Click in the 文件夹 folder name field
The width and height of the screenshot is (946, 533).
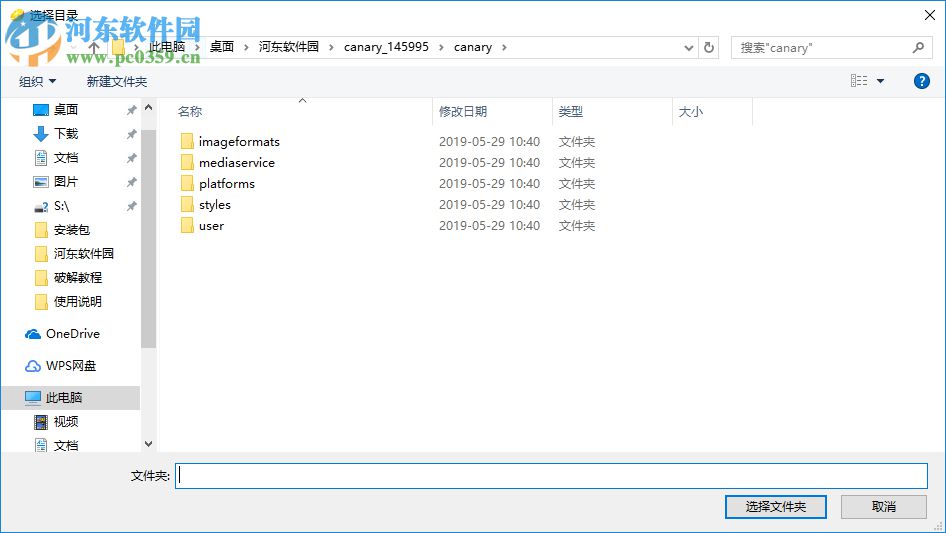551,476
